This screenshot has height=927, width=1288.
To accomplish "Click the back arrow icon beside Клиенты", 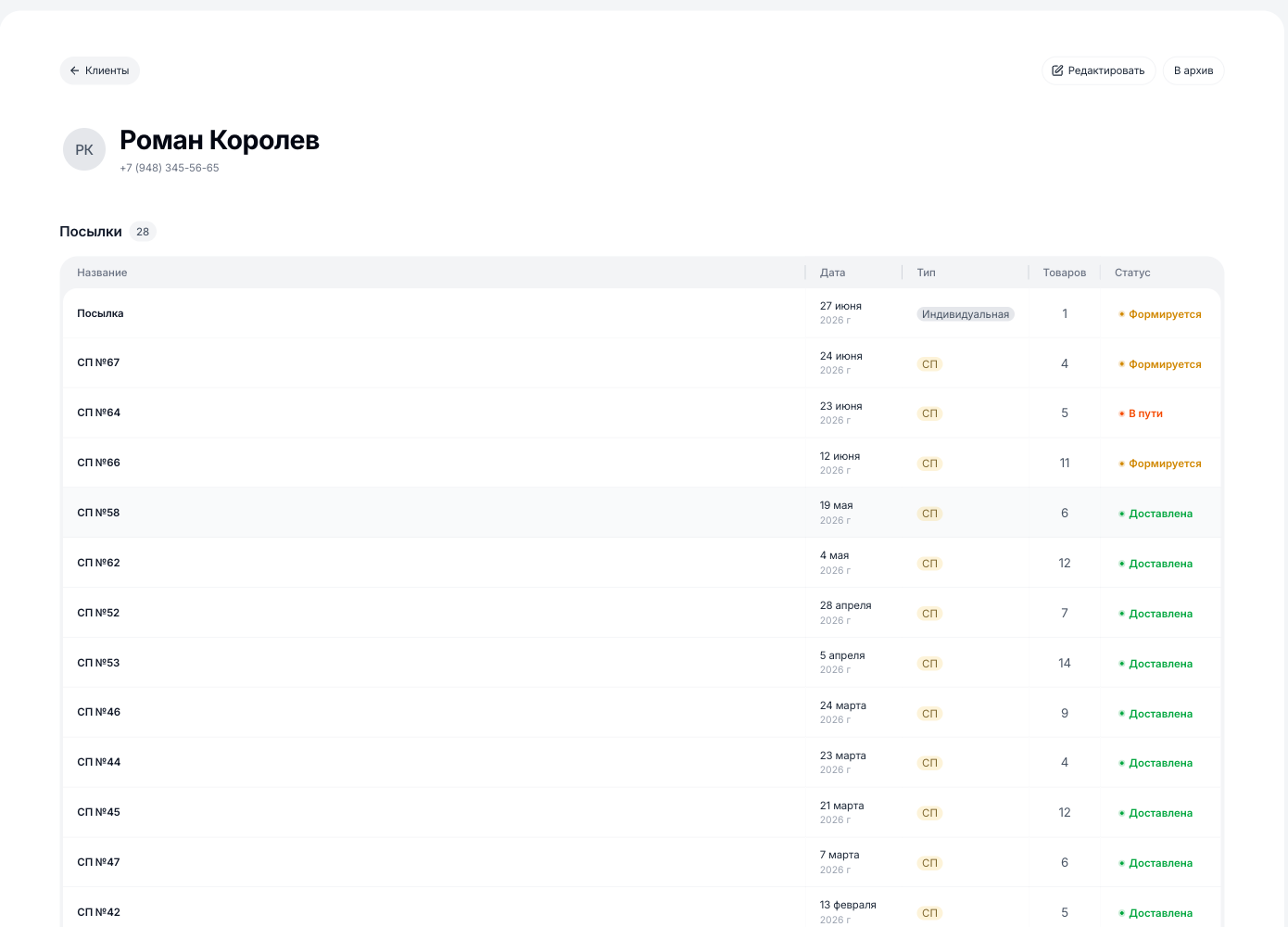I will [x=75, y=70].
